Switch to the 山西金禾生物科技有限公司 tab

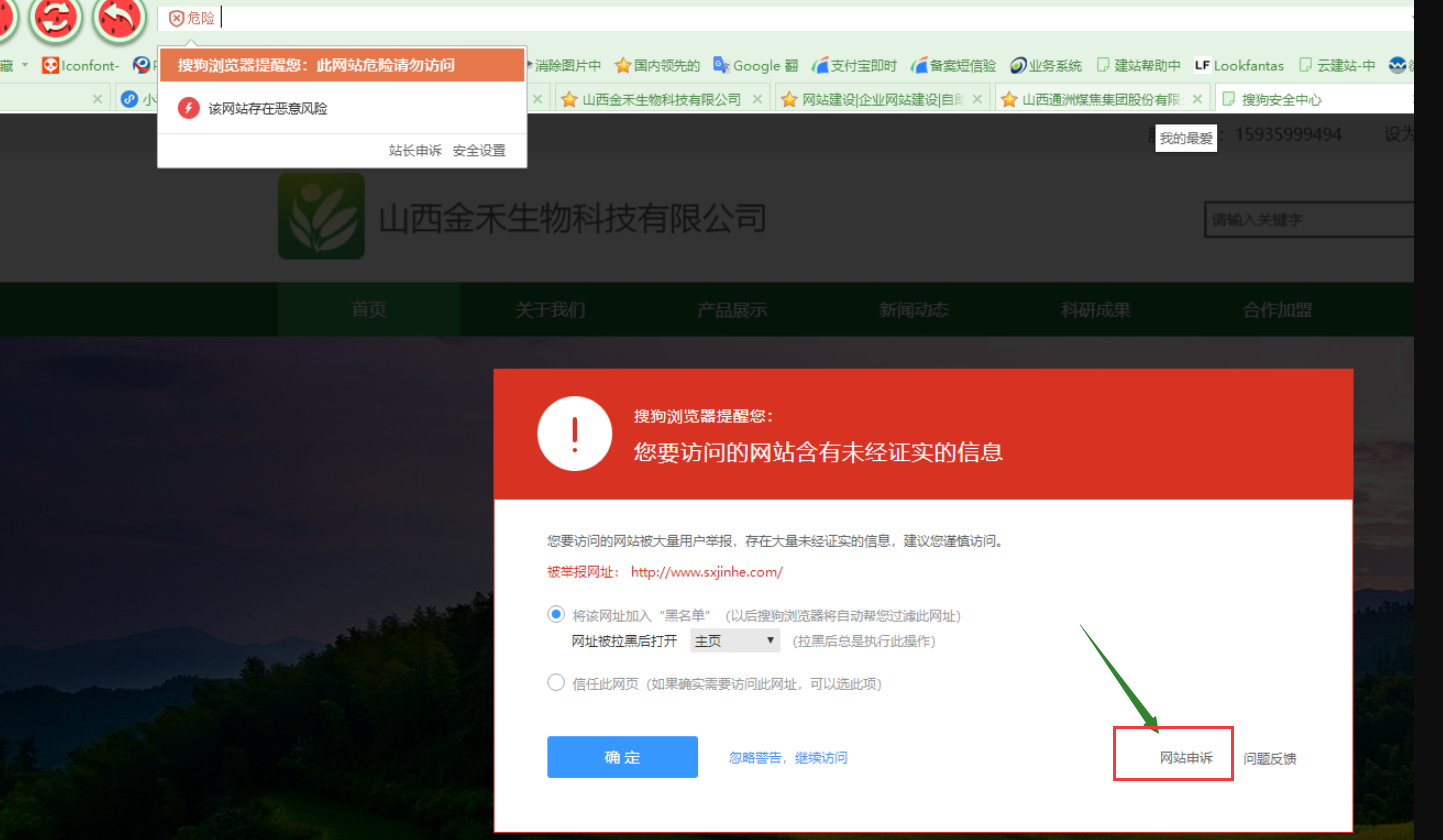pos(660,99)
